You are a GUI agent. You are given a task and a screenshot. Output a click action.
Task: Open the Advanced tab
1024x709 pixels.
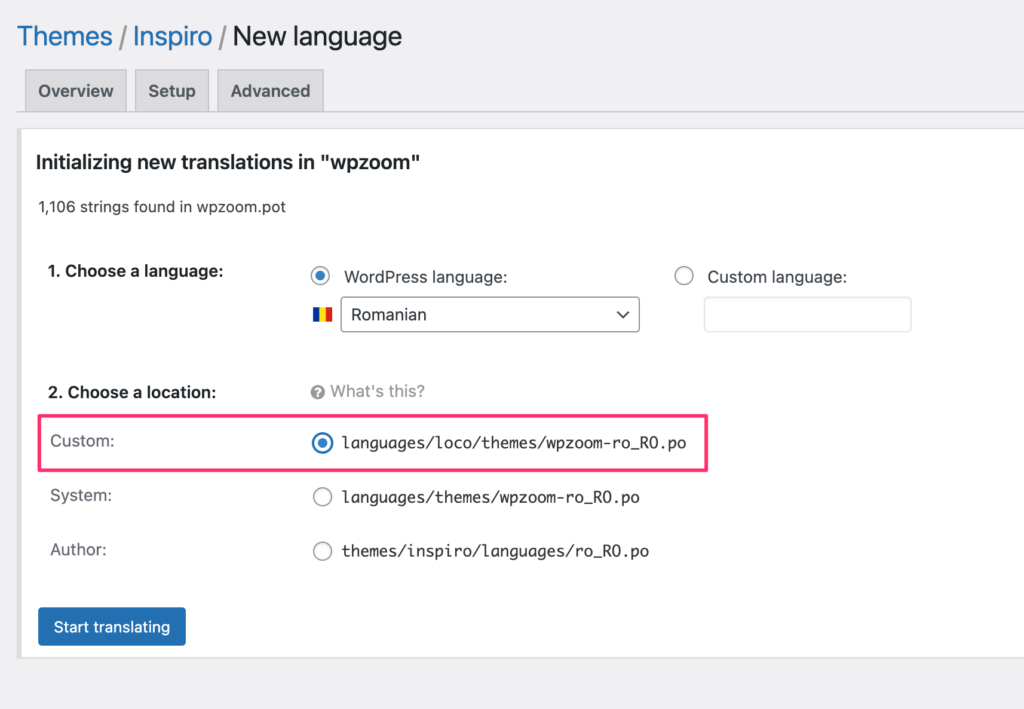click(270, 91)
